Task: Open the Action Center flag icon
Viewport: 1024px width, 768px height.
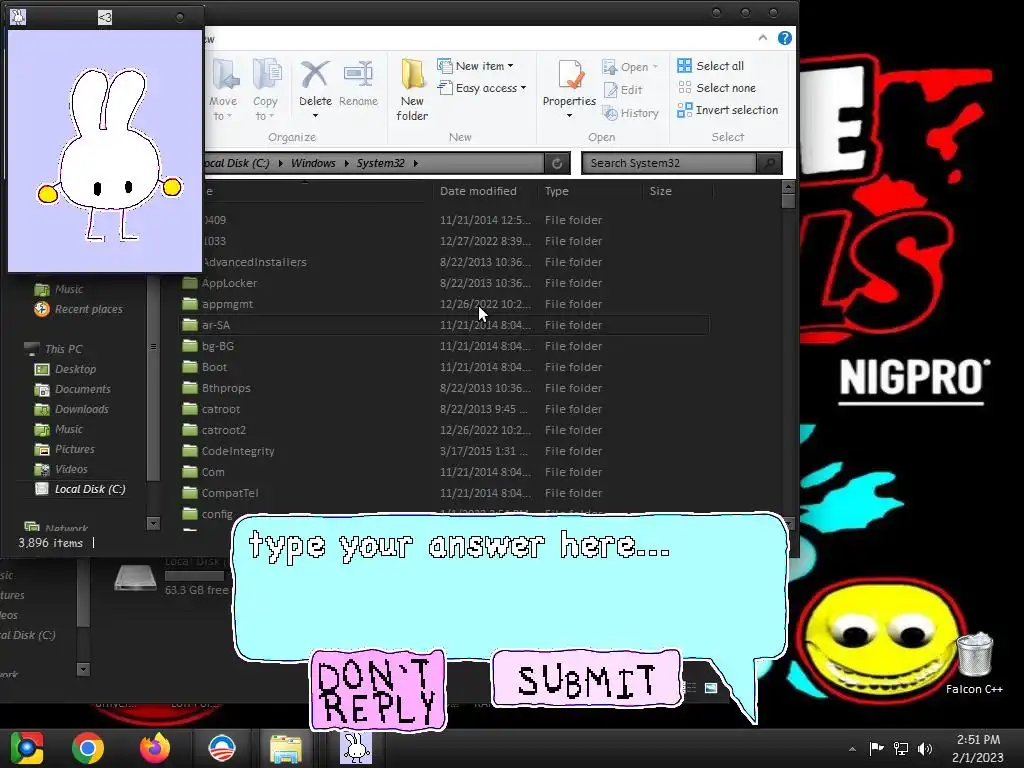Action: [x=876, y=748]
